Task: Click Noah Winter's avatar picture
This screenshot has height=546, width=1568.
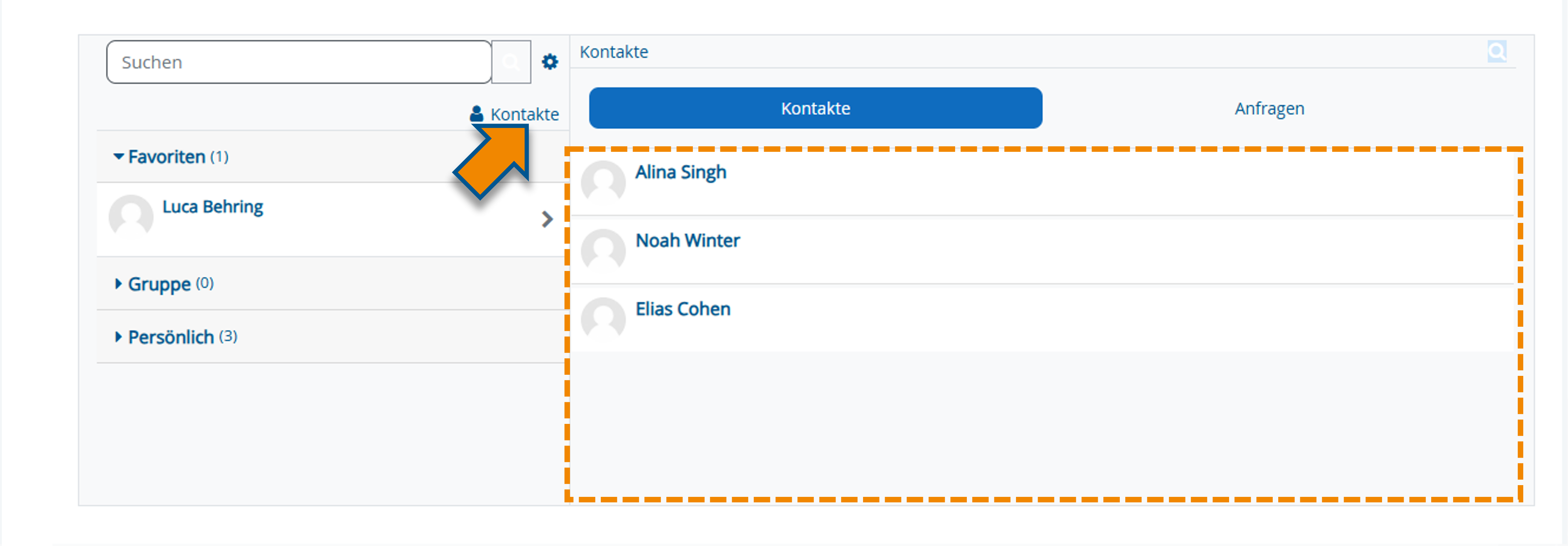Action: [603, 250]
